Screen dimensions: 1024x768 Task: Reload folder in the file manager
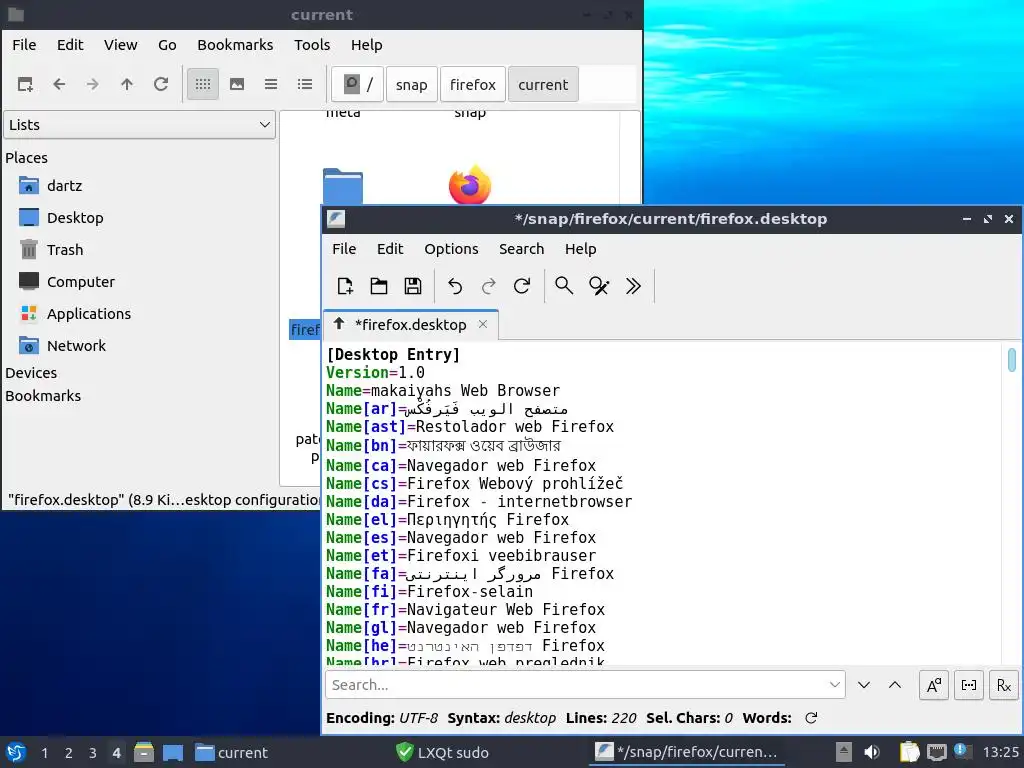(161, 84)
